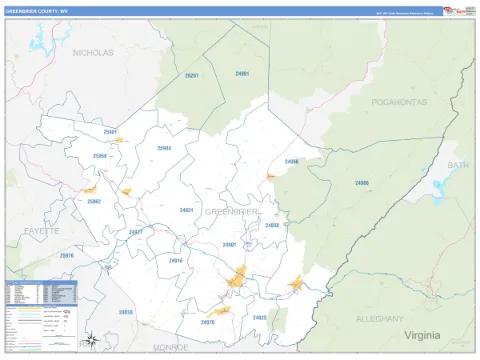Click the MONROE county label

pyautogui.click(x=170, y=347)
